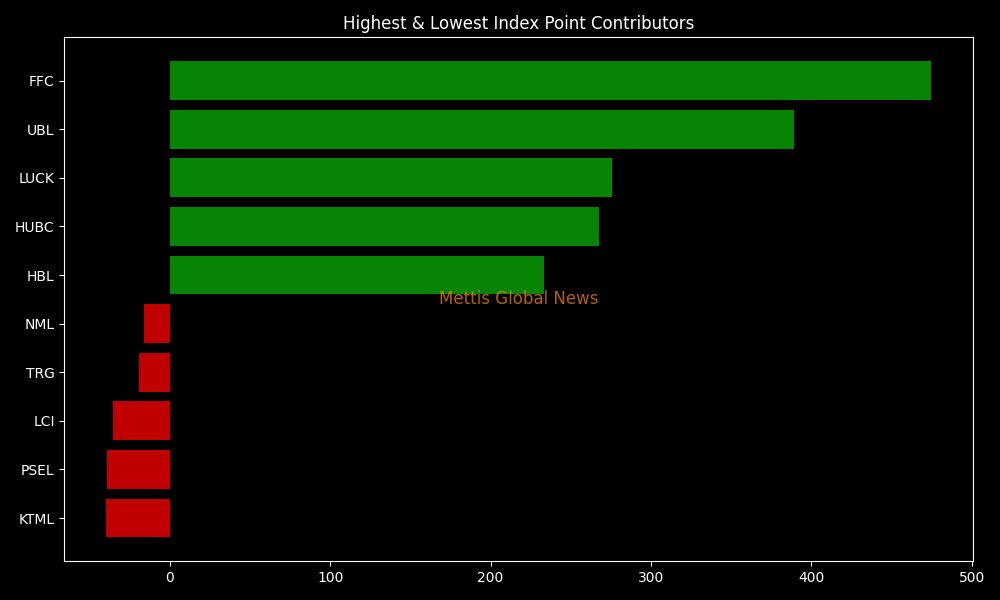The width and height of the screenshot is (1000, 600).
Task: Pick the green HUBC bar
Action: pos(384,227)
